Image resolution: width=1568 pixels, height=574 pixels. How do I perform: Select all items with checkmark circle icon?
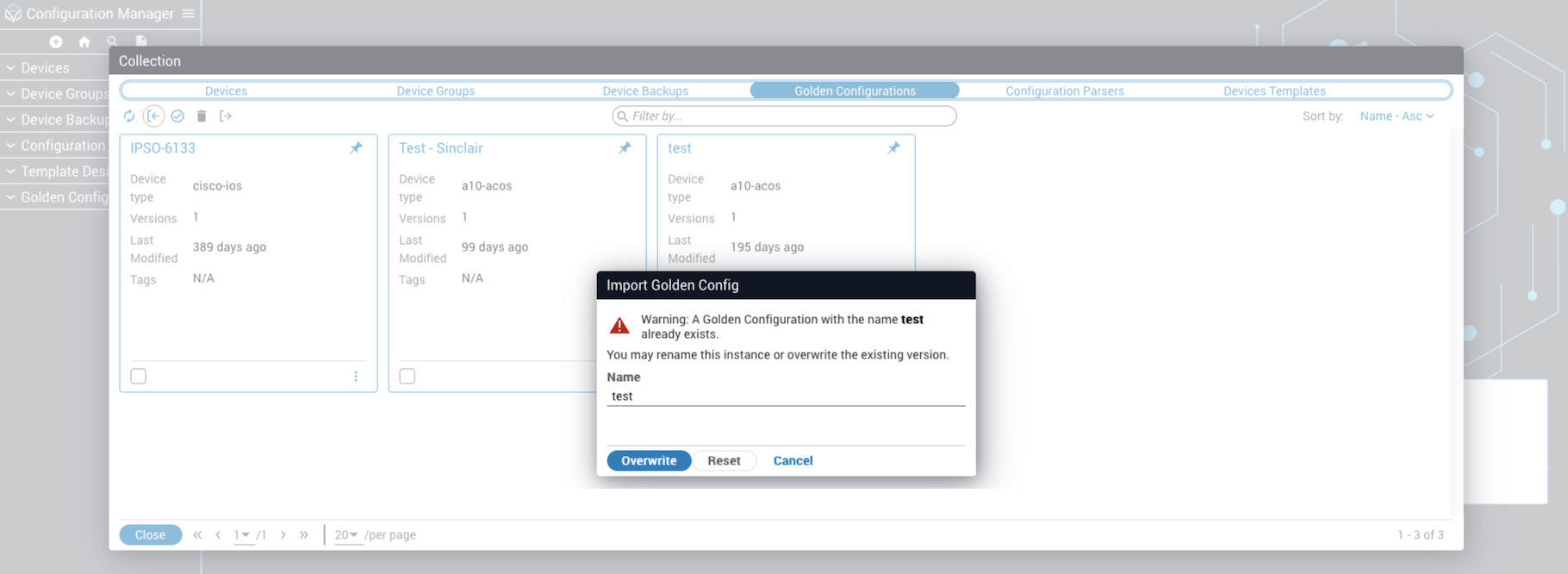click(177, 115)
